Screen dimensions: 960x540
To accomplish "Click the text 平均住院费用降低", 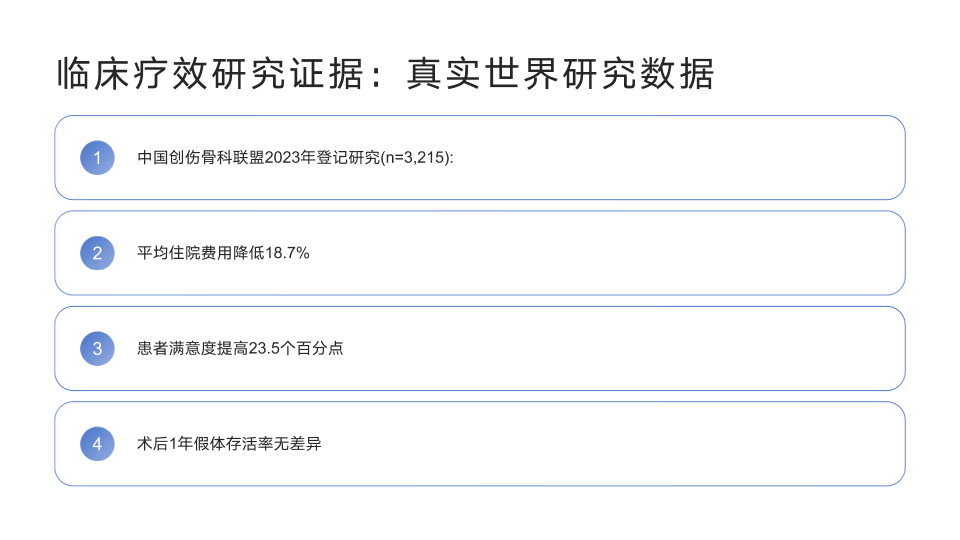I will (x=200, y=253).
